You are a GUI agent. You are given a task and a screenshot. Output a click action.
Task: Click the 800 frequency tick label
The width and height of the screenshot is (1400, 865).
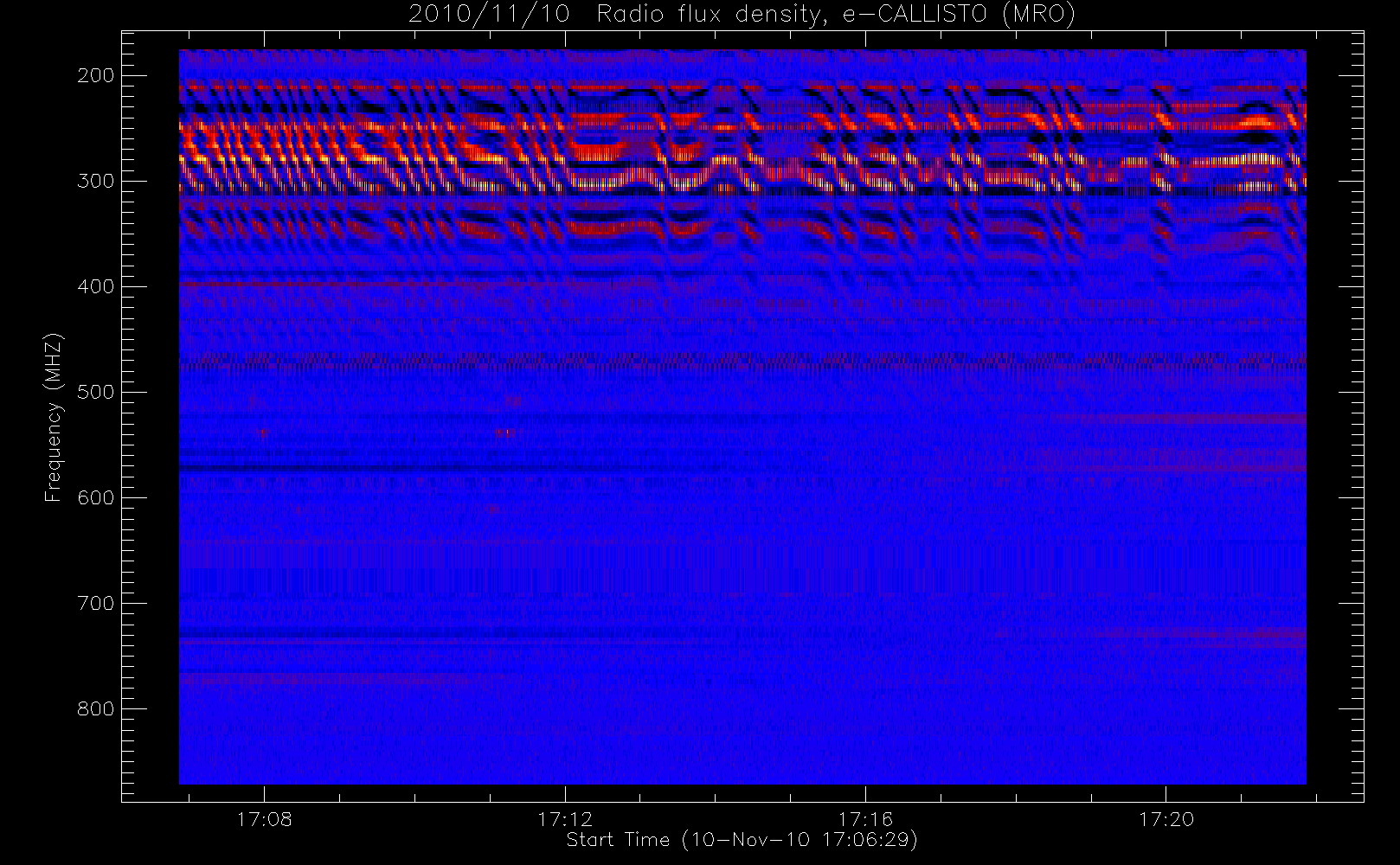click(96, 708)
